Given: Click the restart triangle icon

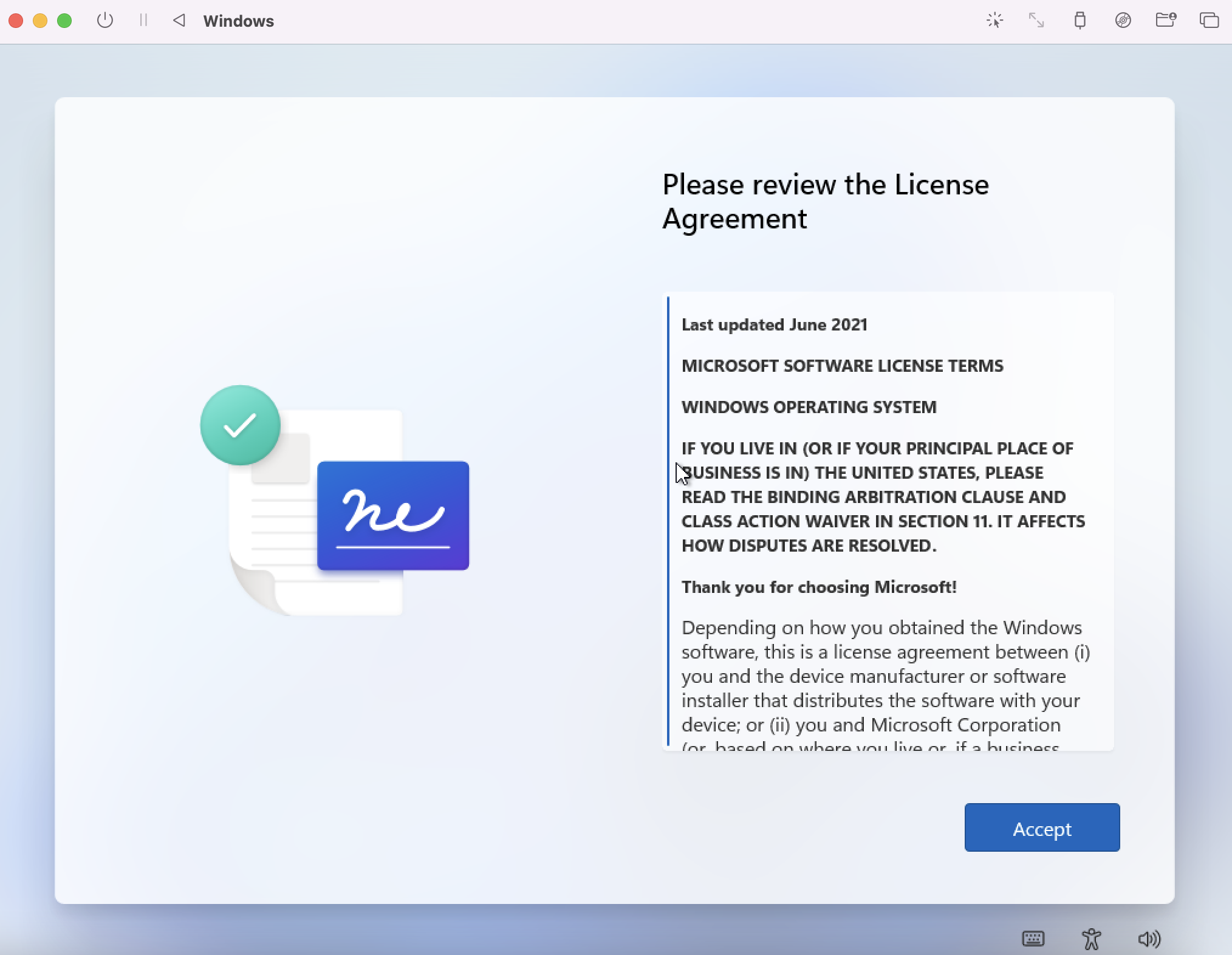Looking at the screenshot, I should point(179,21).
